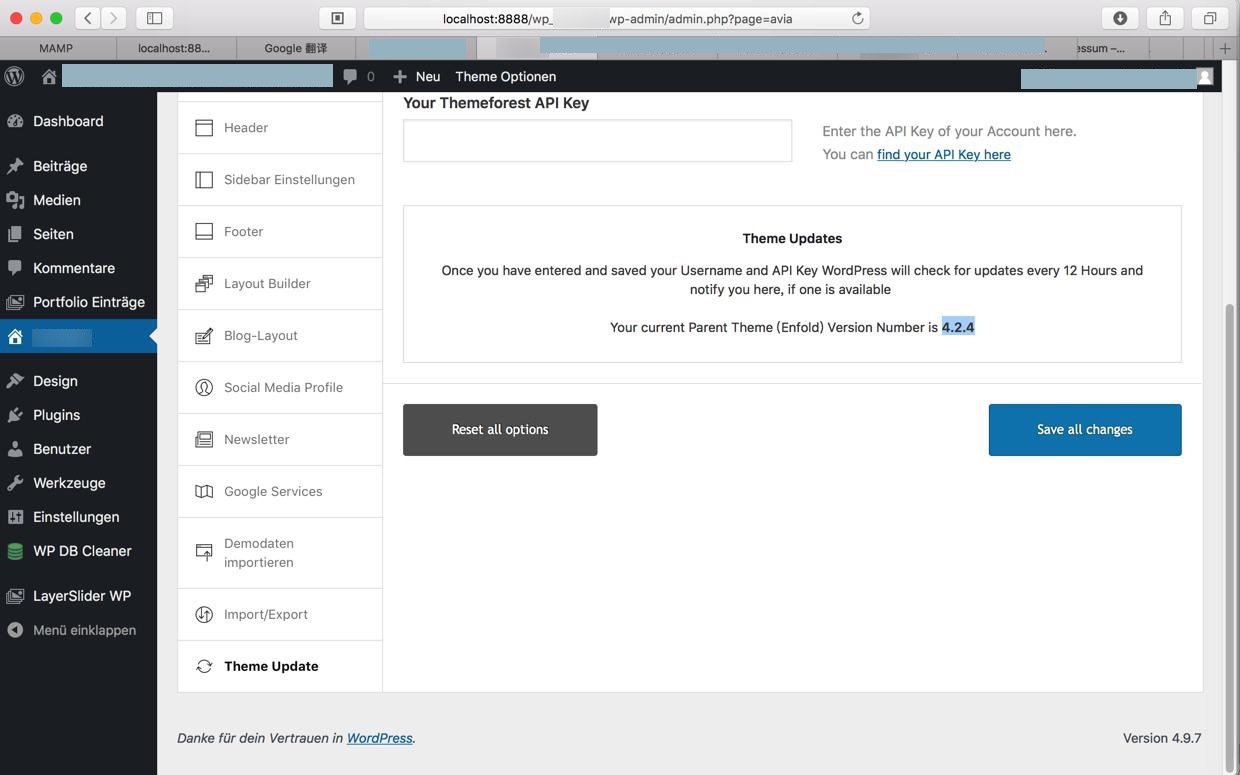Click the Theme Updates heading

[x=792, y=238]
